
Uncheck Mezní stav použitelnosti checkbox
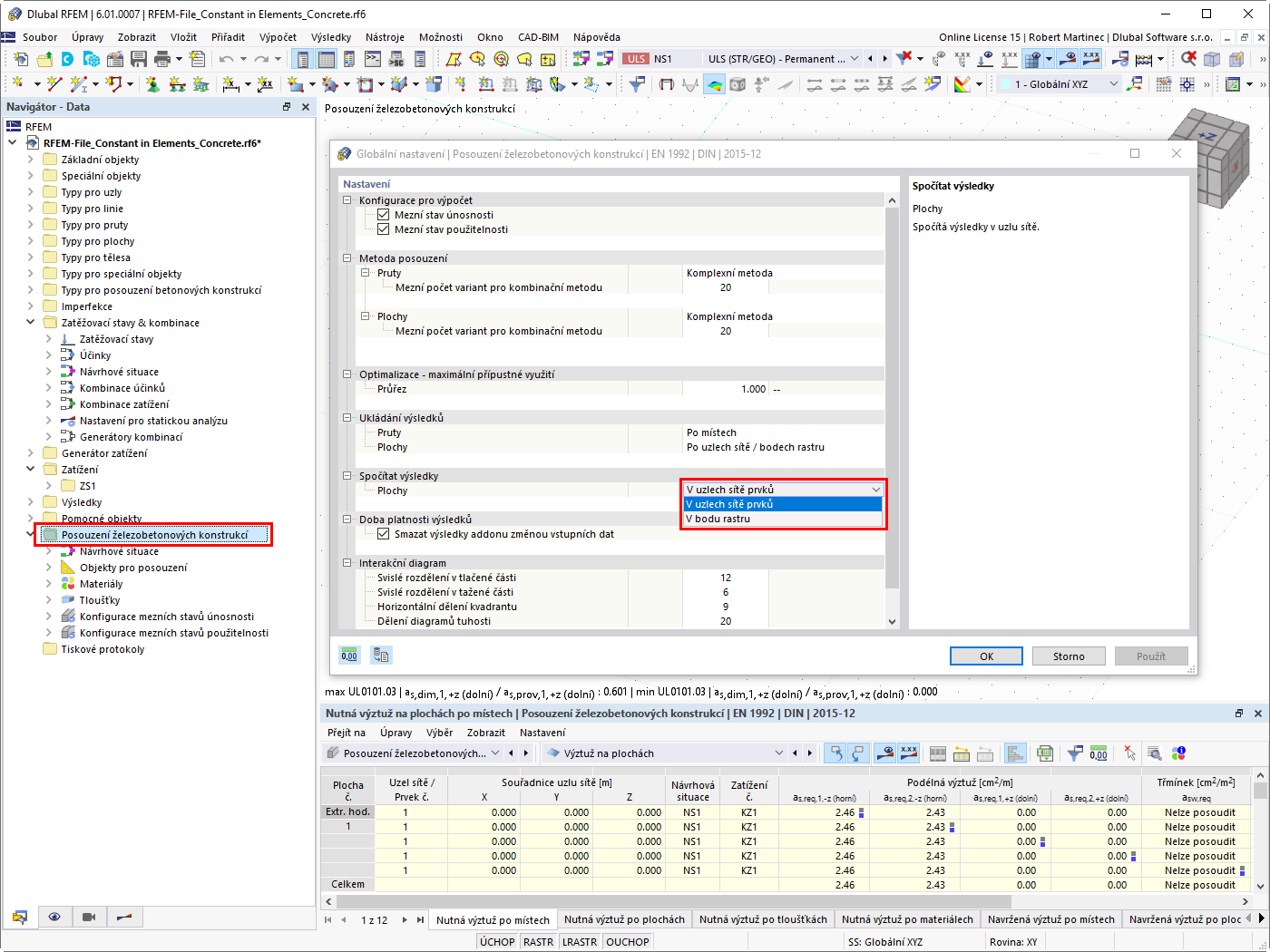(x=383, y=229)
